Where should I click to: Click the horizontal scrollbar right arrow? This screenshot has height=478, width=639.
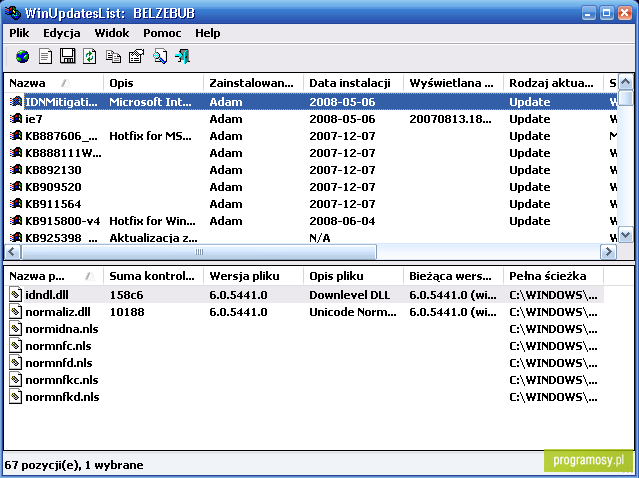click(x=608, y=251)
